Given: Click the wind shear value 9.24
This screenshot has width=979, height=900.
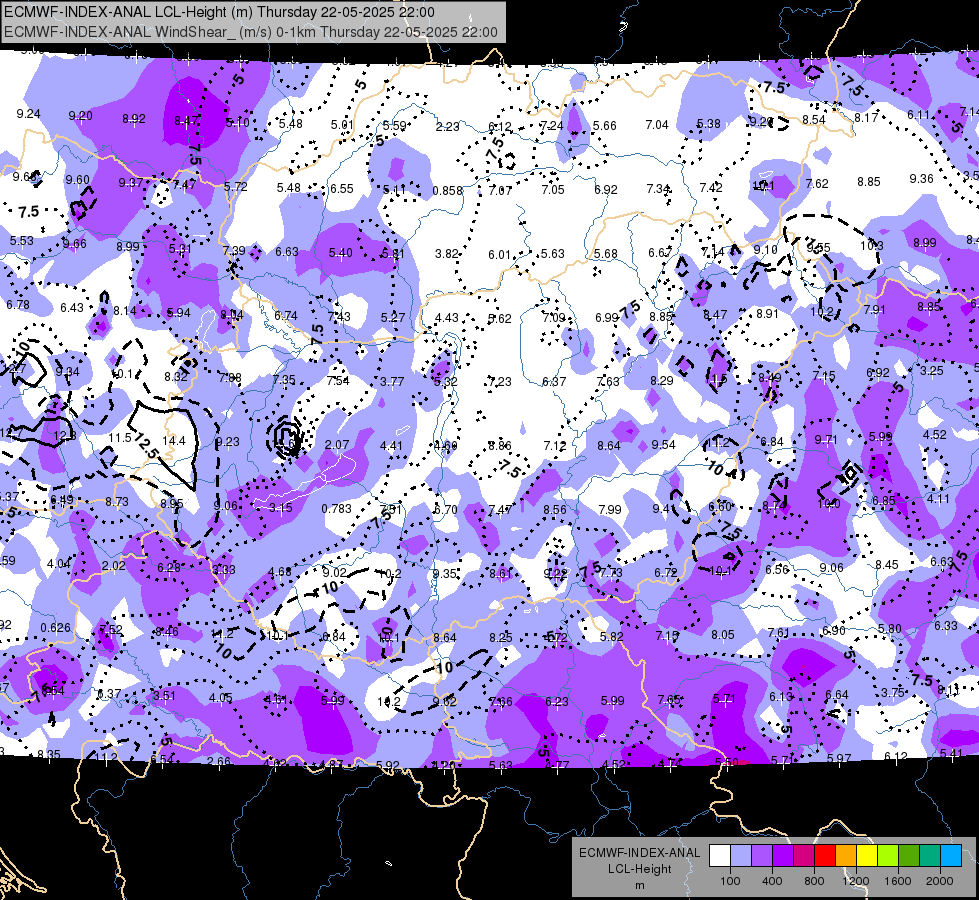Looking at the screenshot, I should pos(28,114).
